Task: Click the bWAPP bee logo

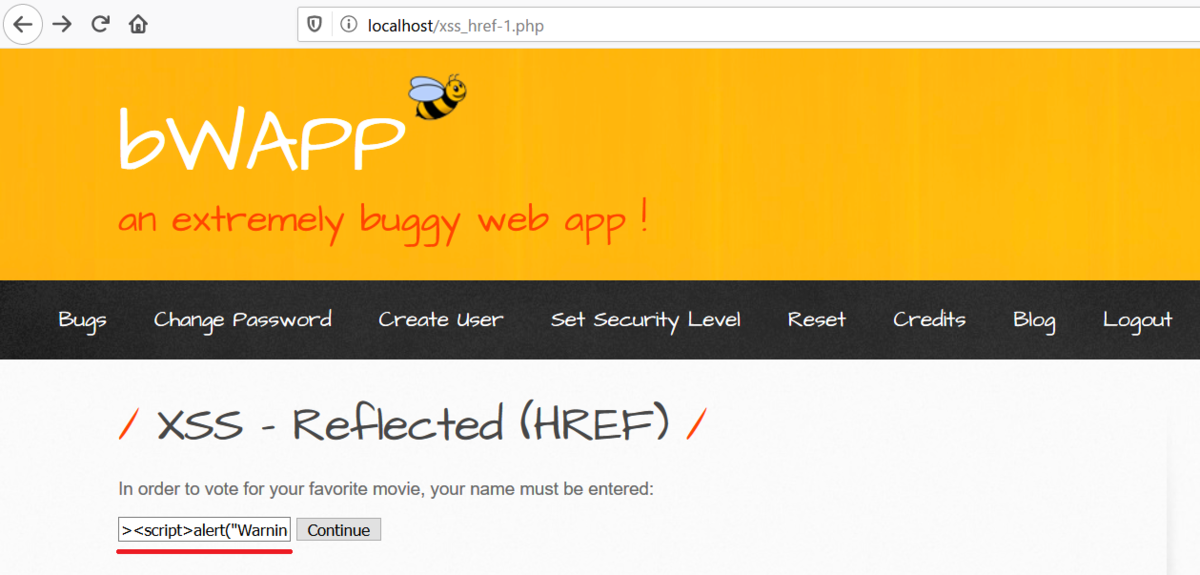Action: (437, 98)
